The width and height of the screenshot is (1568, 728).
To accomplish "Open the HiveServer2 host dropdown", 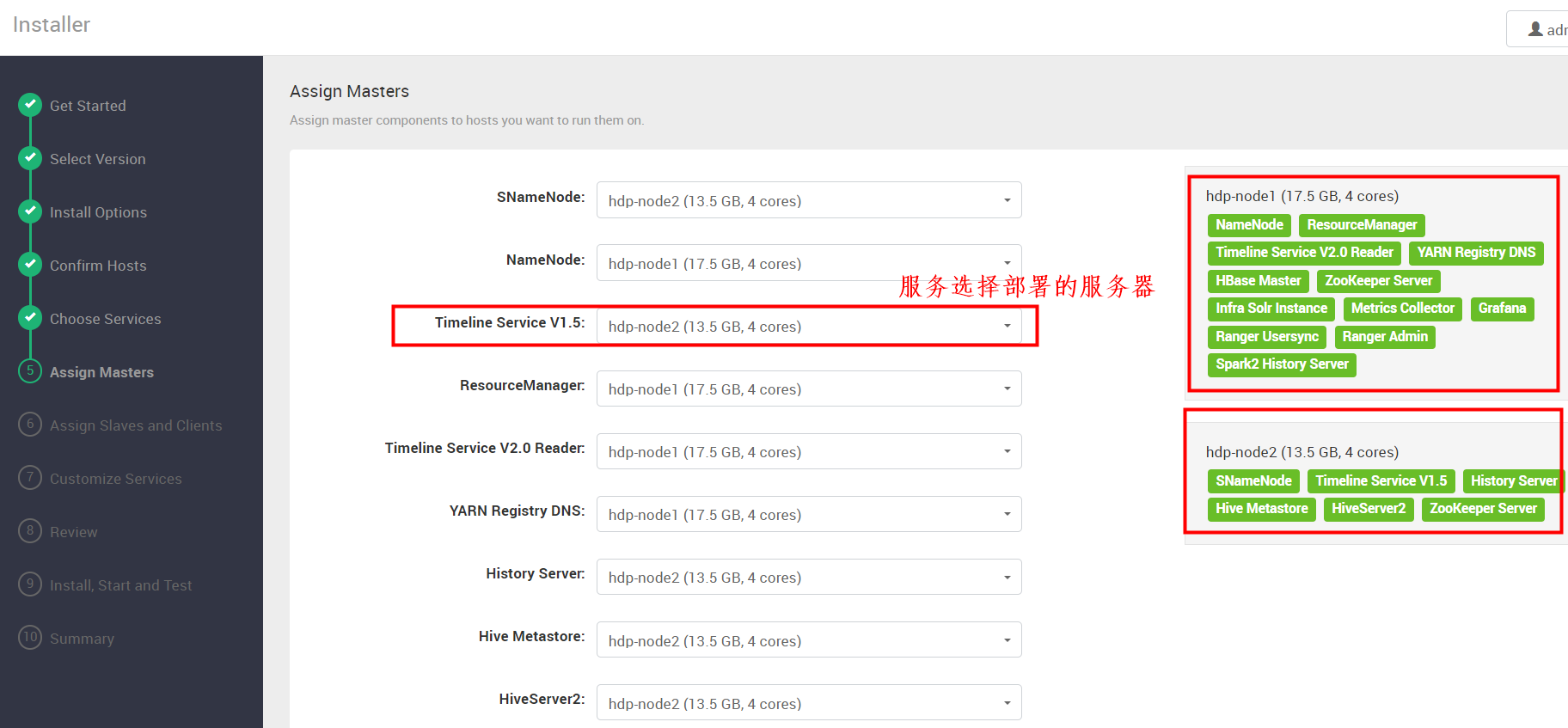I will tap(809, 703).
